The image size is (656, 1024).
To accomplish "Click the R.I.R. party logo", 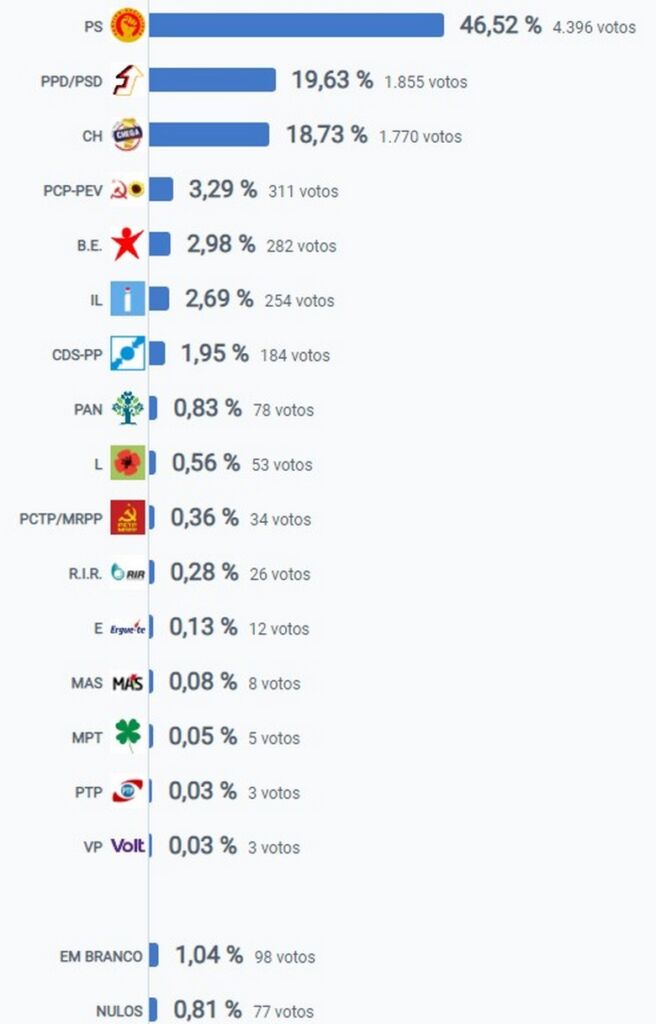I will pos(127,573).
